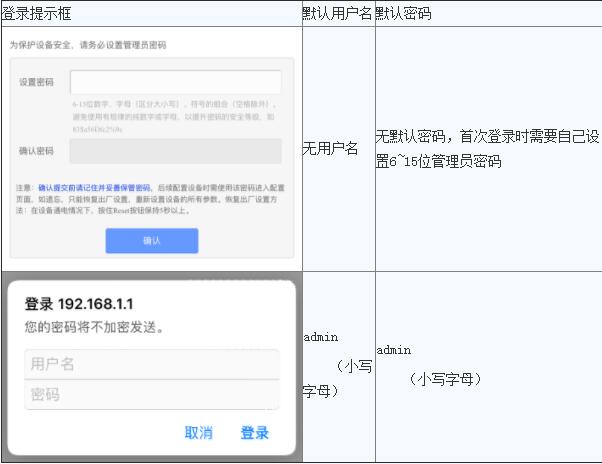602x464 pixels.
Task: Click the 登录 192.168.1.1 dialog title
Action: click(78, 304)
